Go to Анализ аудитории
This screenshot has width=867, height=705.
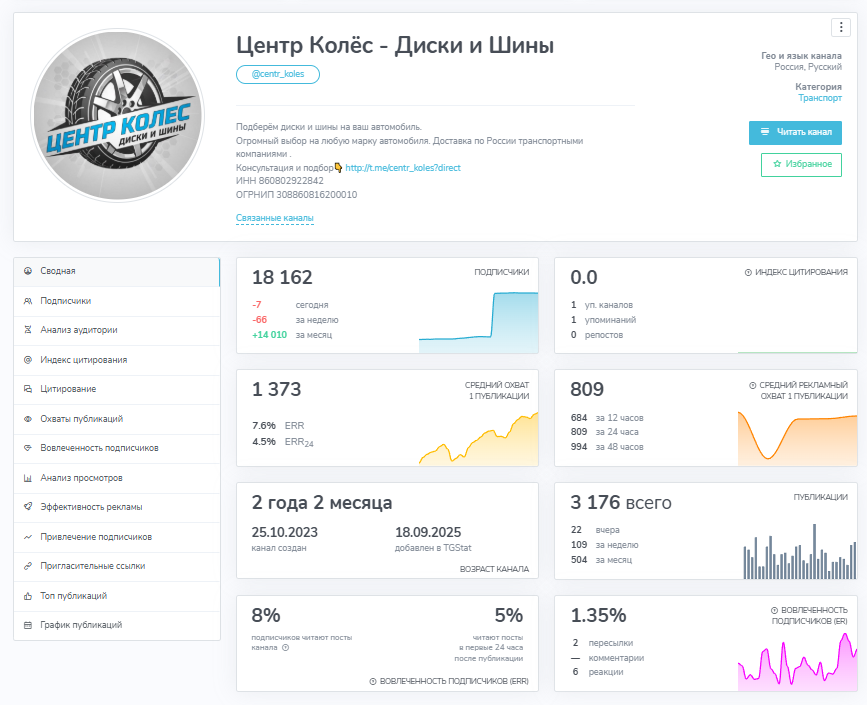(x=116, y=331)
